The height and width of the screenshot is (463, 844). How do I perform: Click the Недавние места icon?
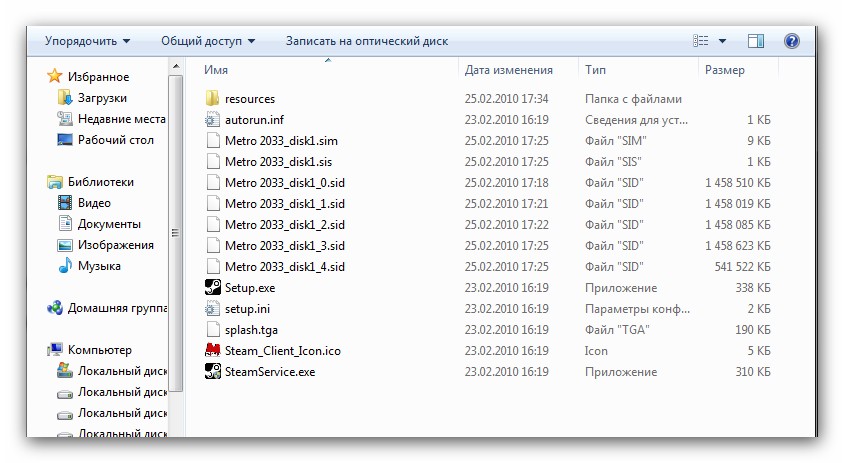pyautogui.click(x=65, y=119)
